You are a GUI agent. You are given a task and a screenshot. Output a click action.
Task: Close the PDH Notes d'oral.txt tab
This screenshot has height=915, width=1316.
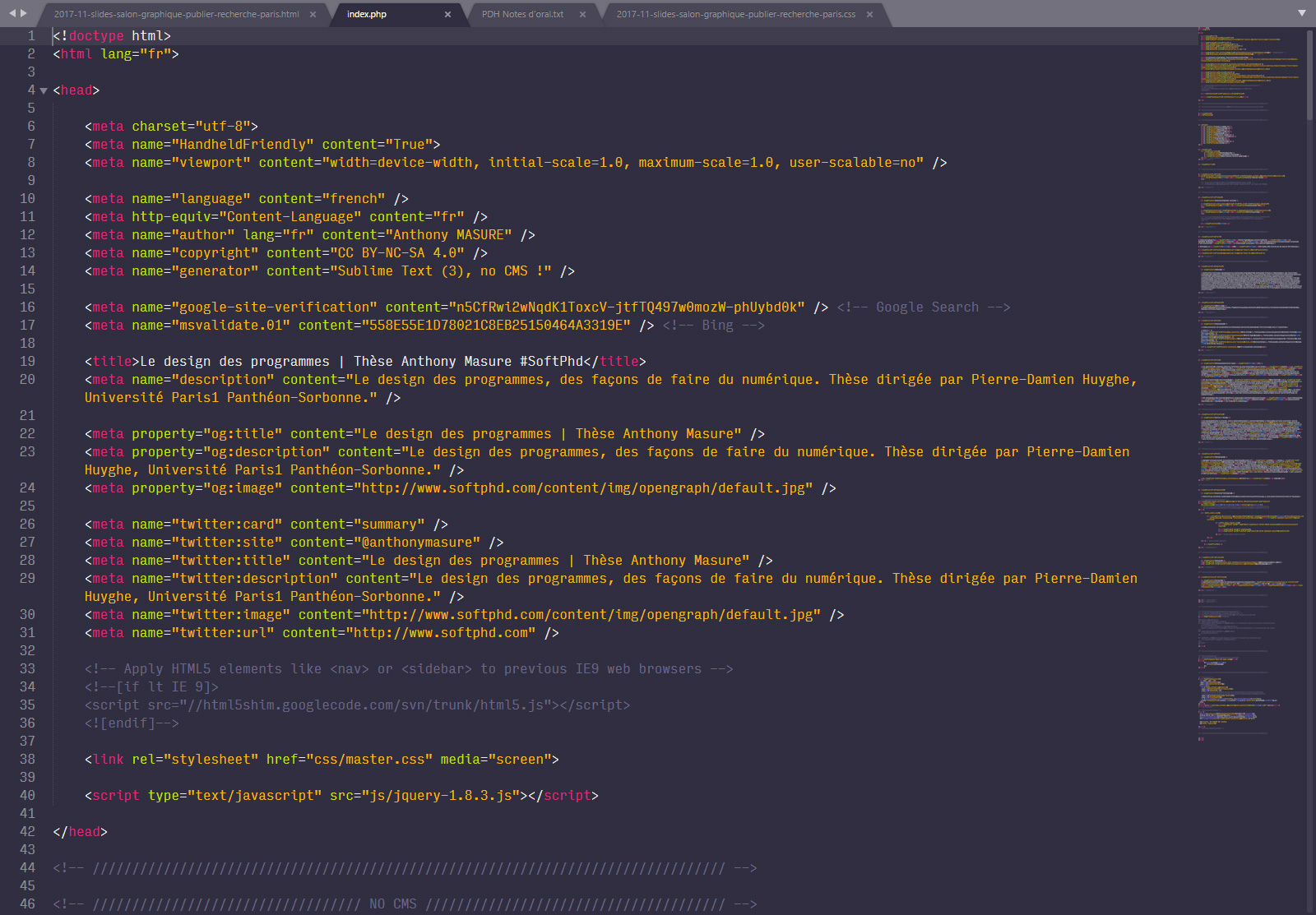[x=582, y=15]
